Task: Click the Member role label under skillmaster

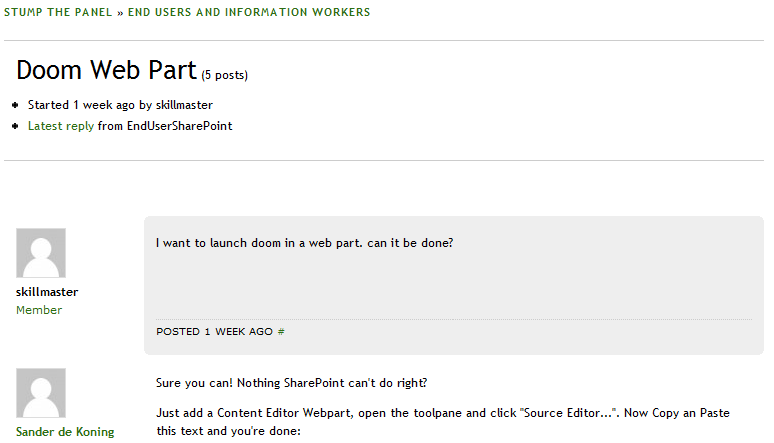Action: 39,310
